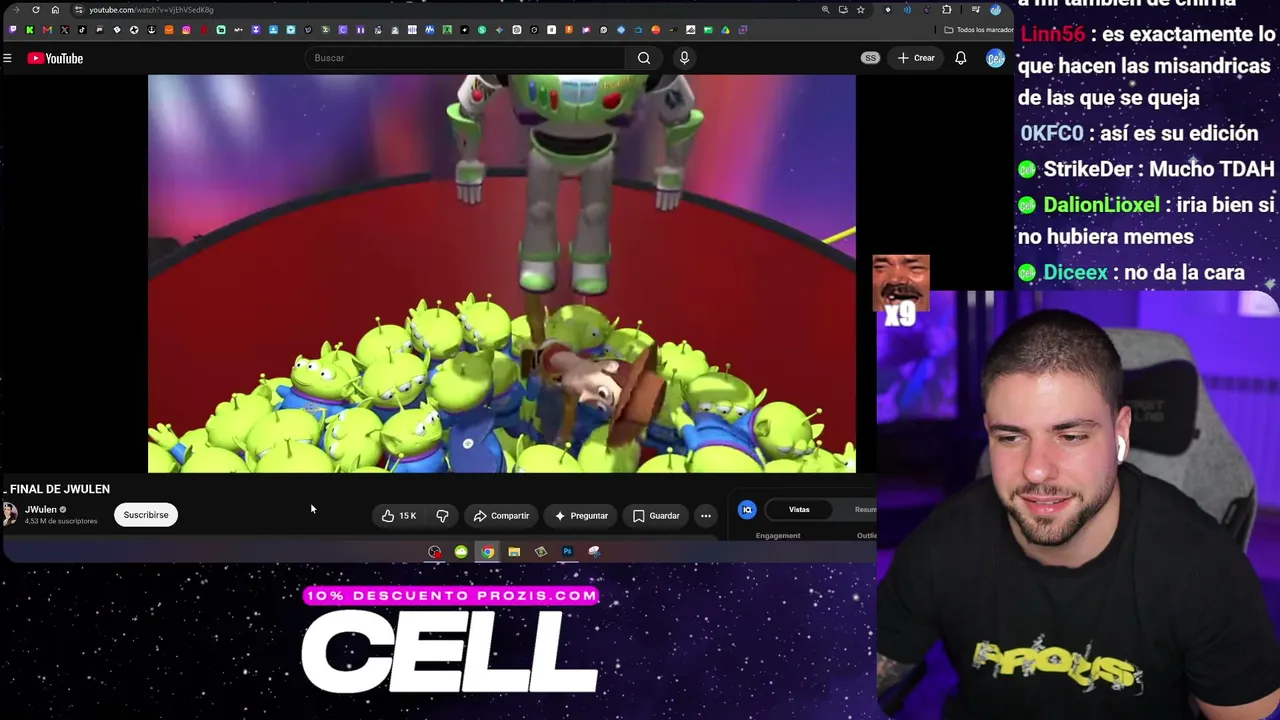
Task: Click the SS badge in the header
Action: pyautogui.click(x=870, y=58)
